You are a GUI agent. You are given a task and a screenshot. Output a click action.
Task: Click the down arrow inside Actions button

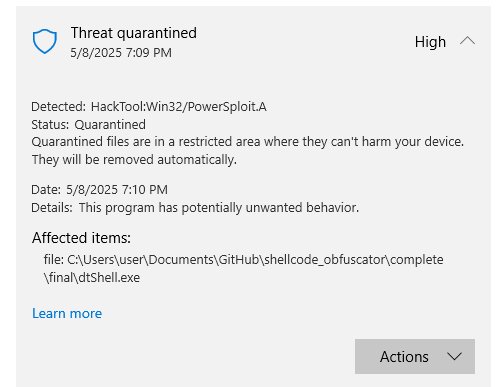click(454, 357)
